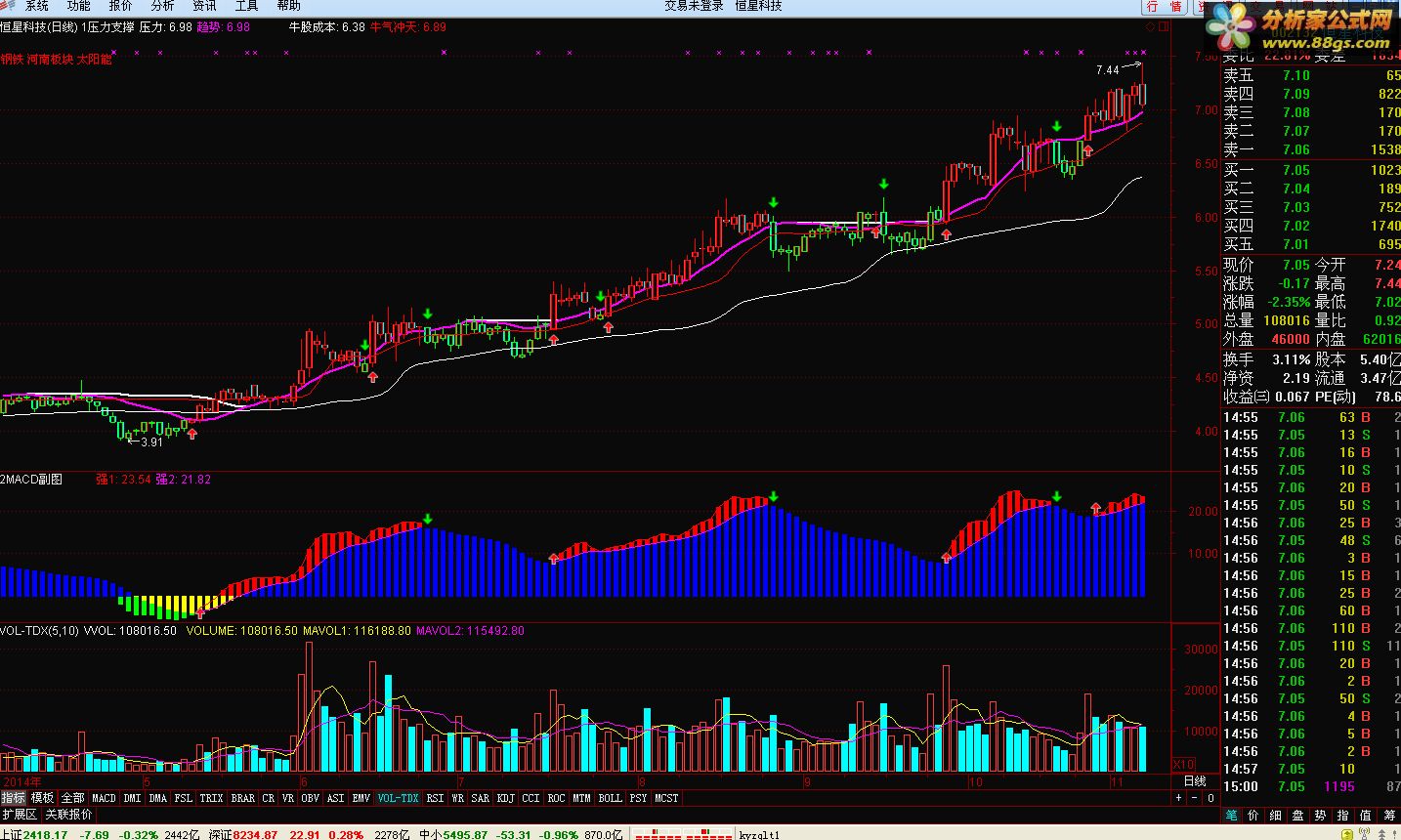Switch indicator to FSL
The width and height of the screenshot is (1401, 840).
184,798
